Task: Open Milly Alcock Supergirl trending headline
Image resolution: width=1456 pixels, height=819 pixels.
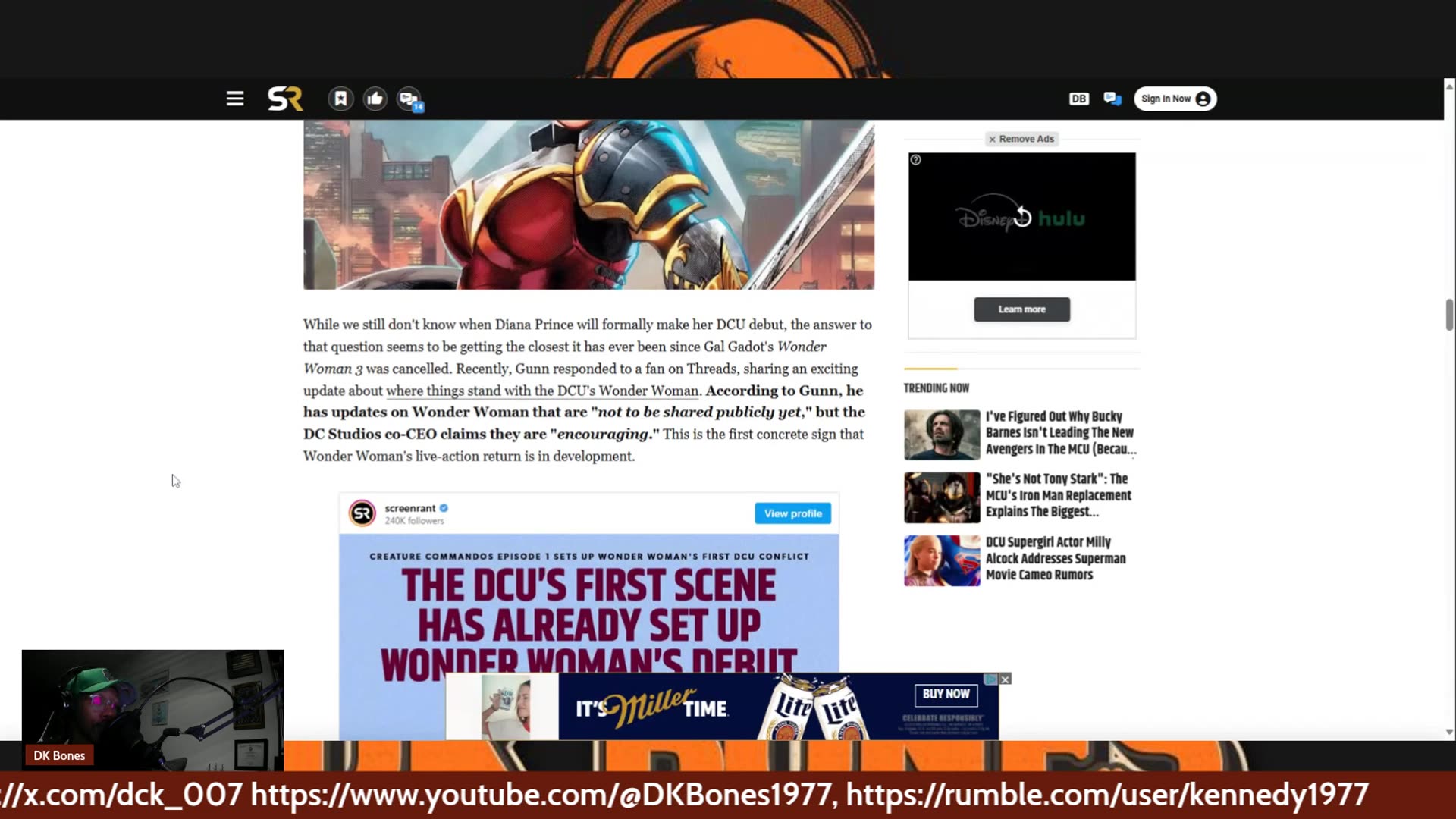Action: (1056, 558)
